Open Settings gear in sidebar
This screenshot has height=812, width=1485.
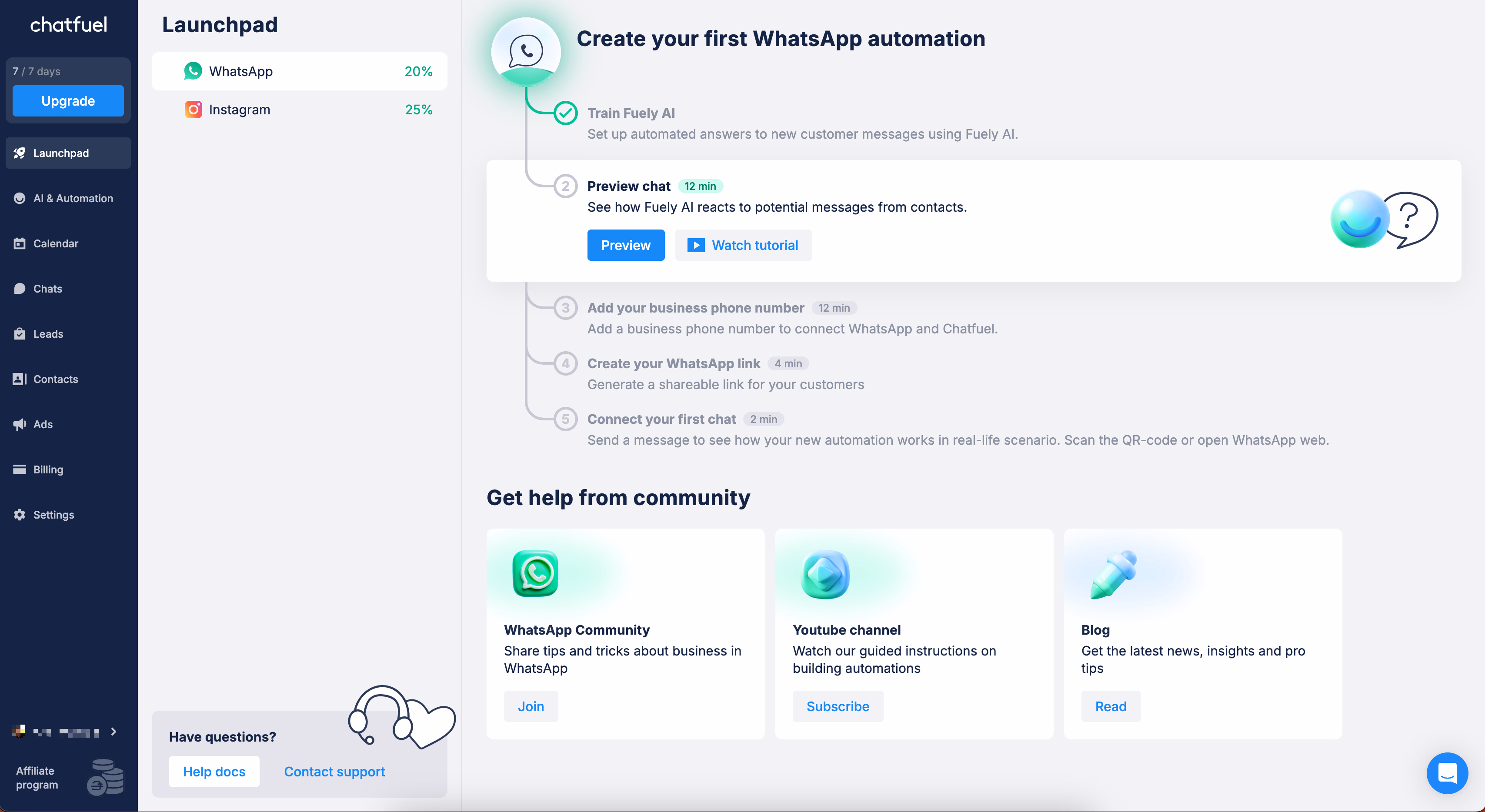[20, 515]
